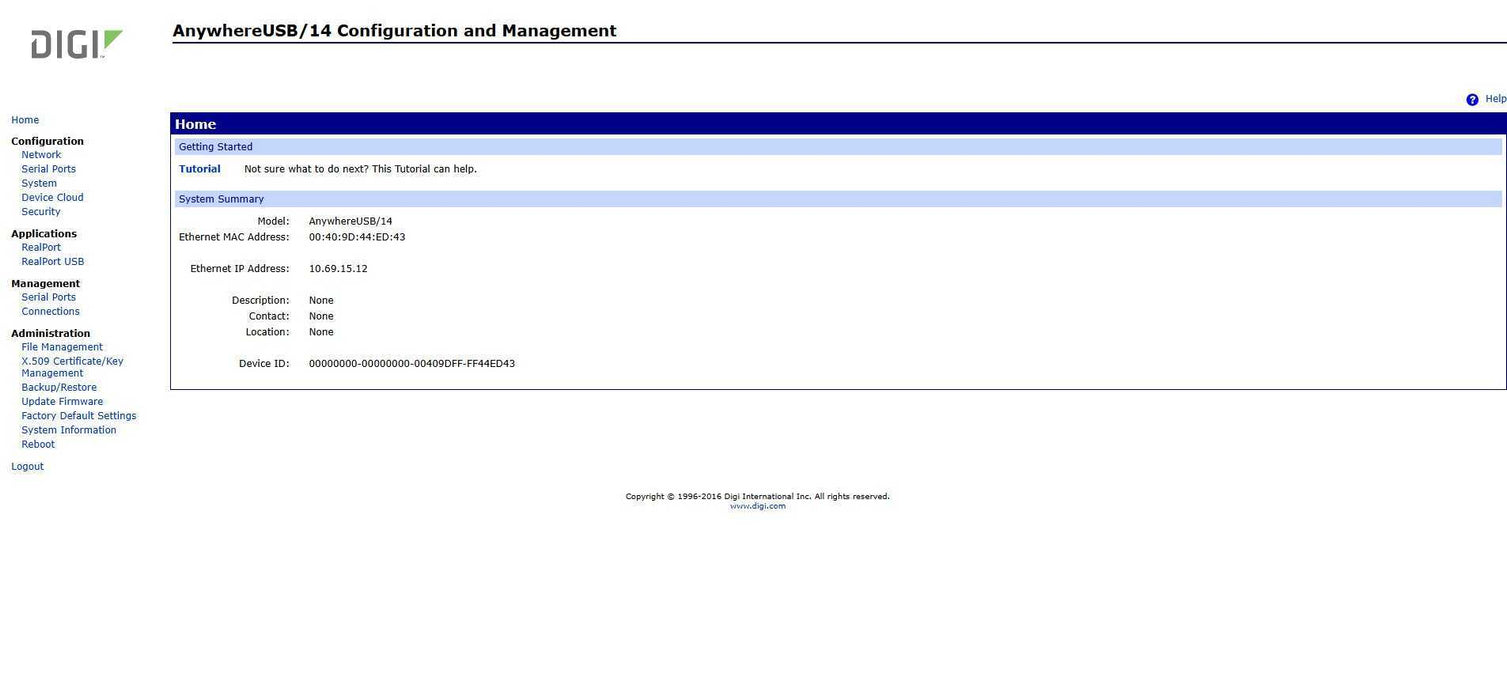Open System configuration link
The width and height of the screenshot is (1507, 700).
pos(39,183)
